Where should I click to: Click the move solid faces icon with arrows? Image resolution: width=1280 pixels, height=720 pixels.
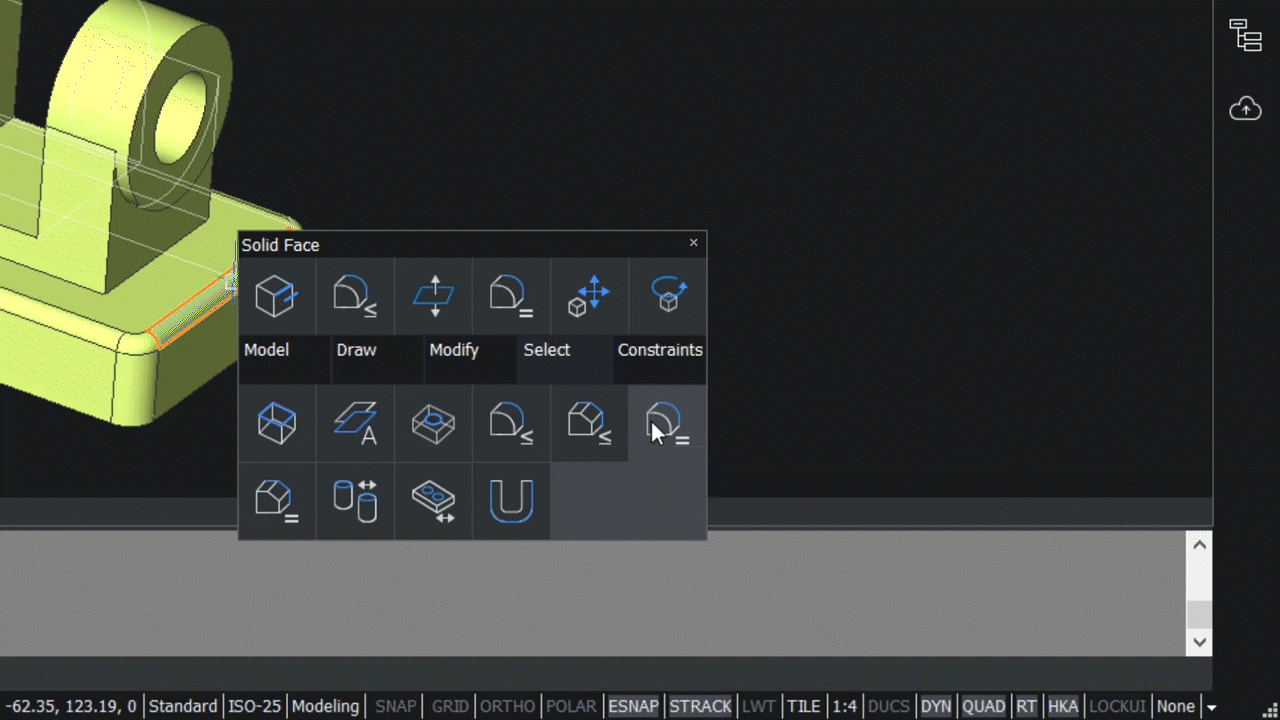click(x=589, y=296)
